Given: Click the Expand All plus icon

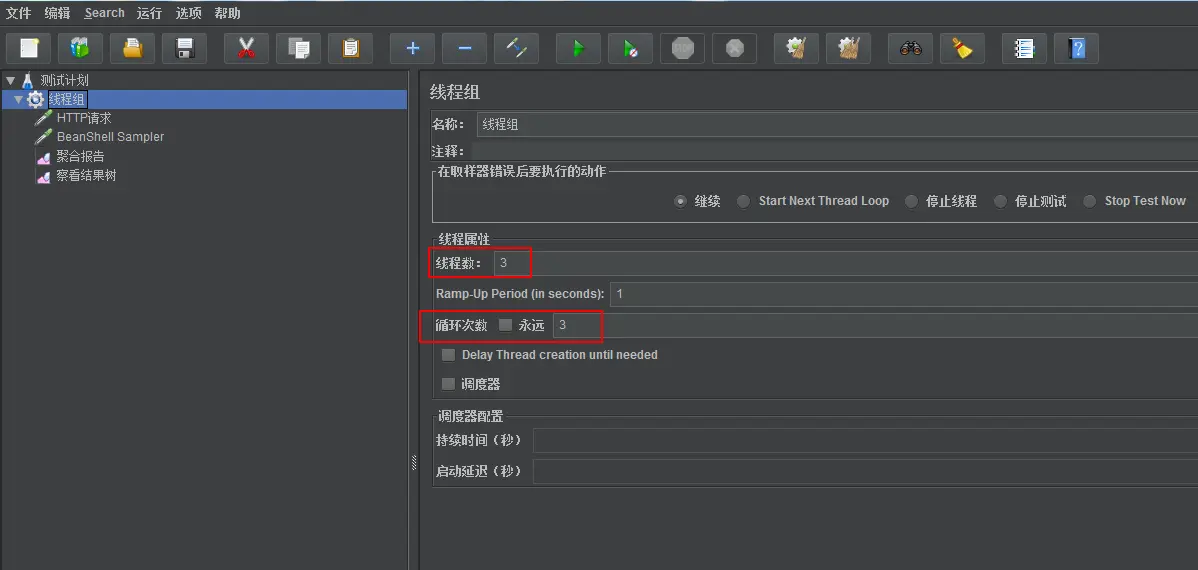Looking at the screenshot, I should point(413,48).
